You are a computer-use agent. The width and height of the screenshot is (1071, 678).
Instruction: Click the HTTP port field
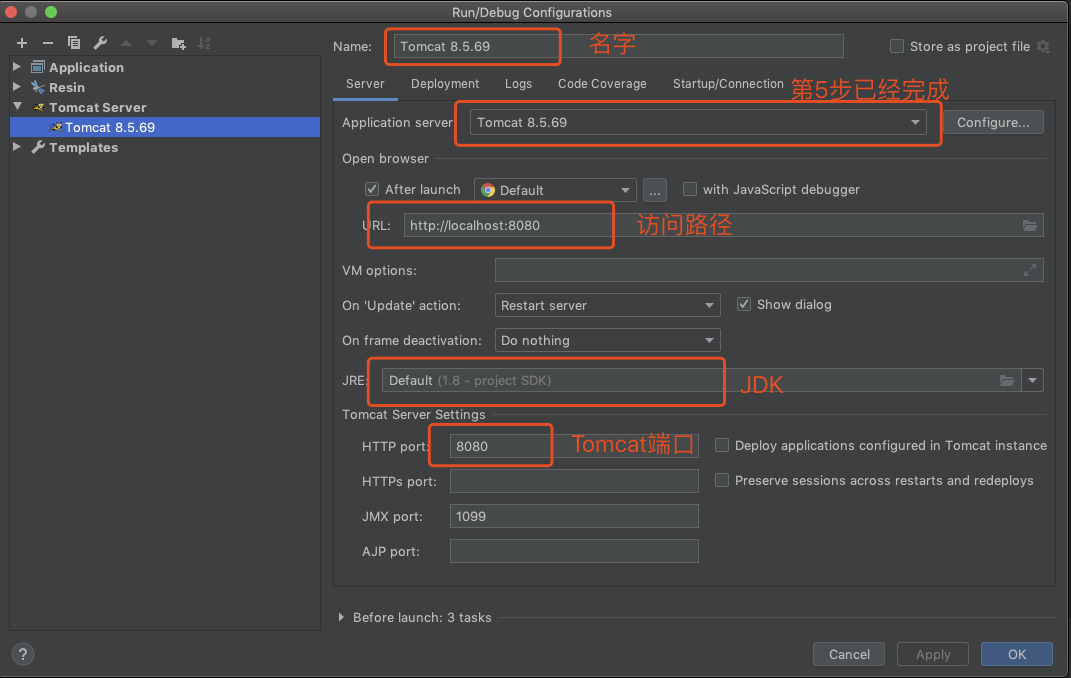(x=574, y=446)
